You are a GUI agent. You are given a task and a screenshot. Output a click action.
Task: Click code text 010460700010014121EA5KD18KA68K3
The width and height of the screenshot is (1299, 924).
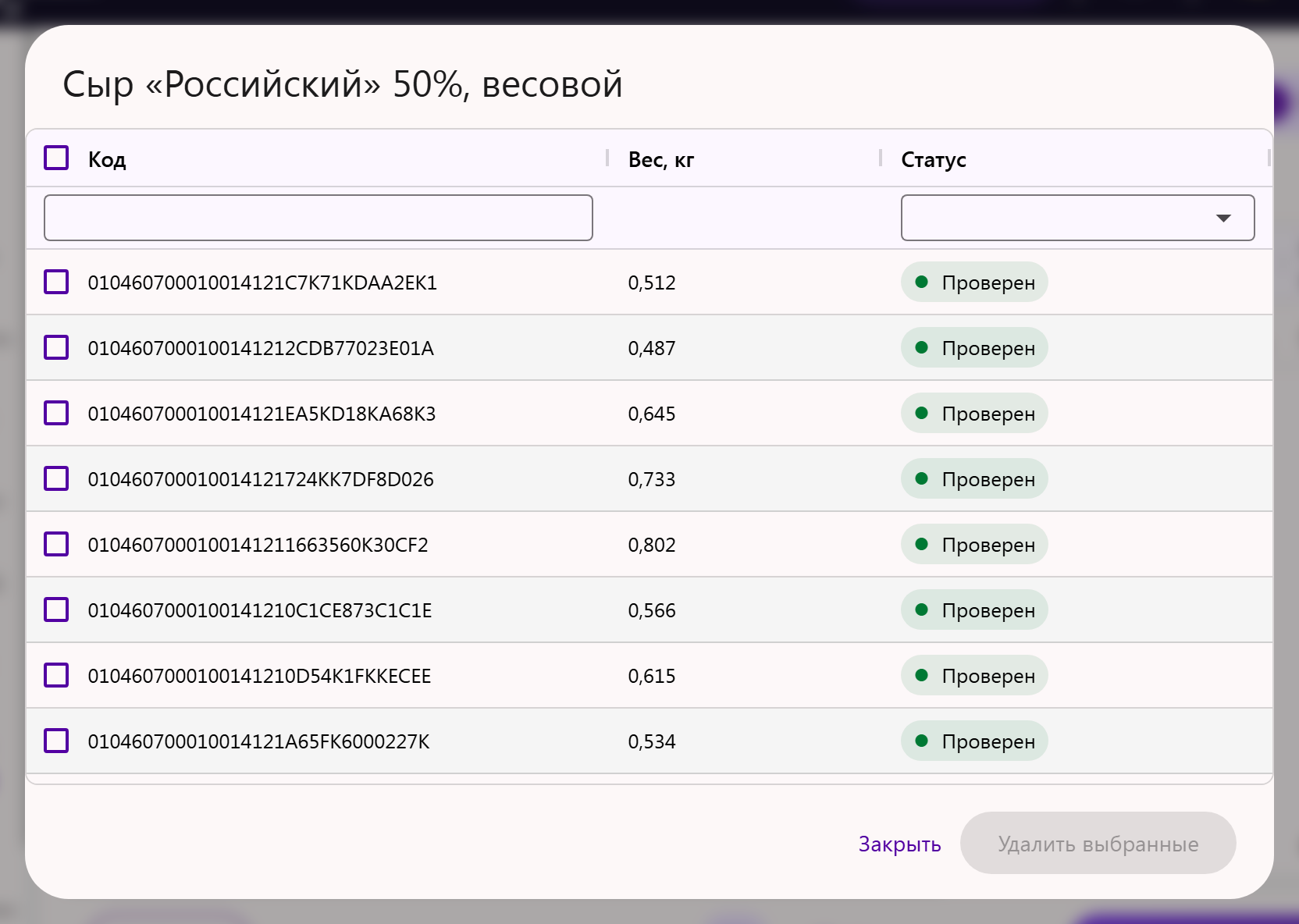(x=262, y=414)
